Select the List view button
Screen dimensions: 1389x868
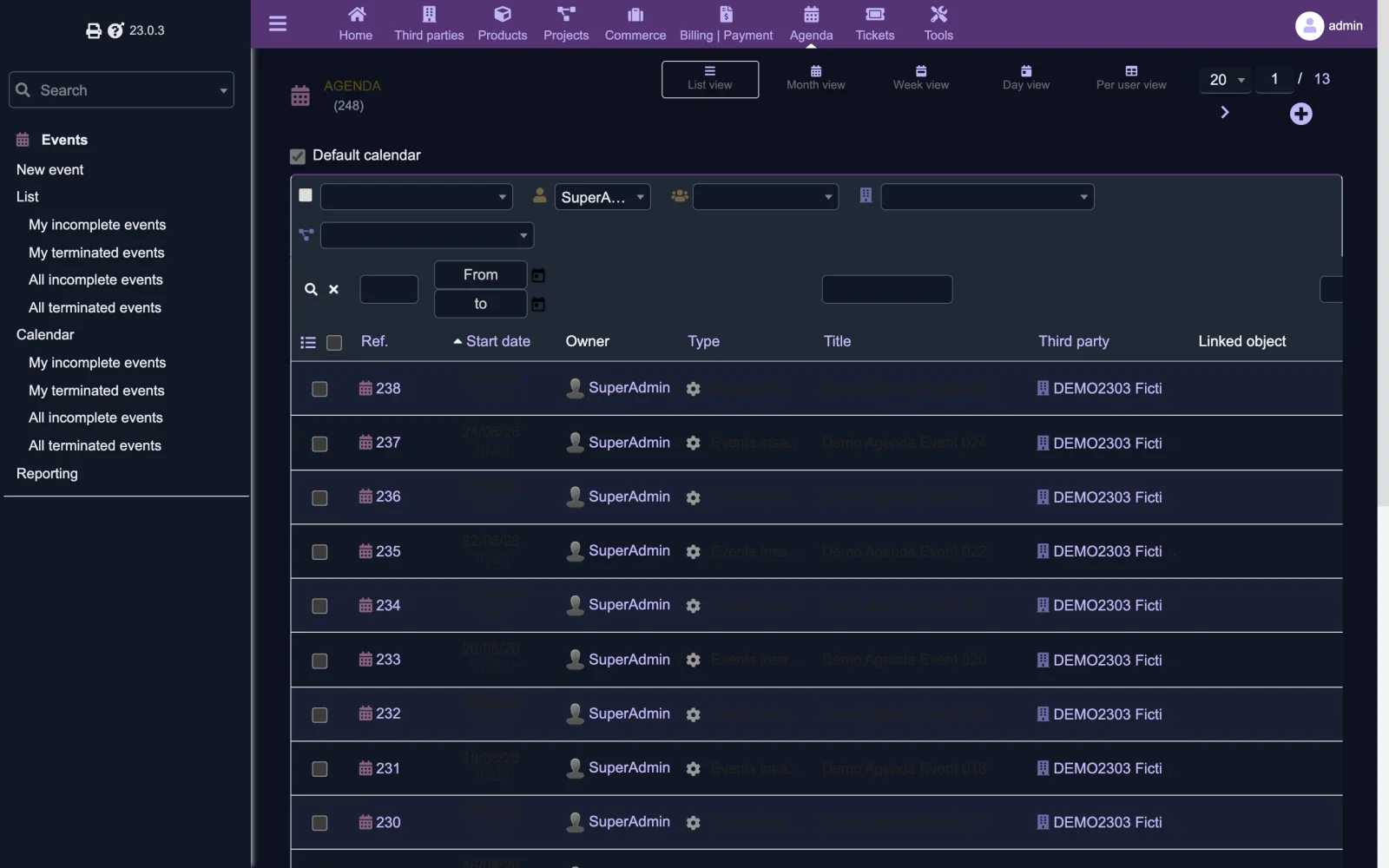pyautogui.click(x=710, y=79)
